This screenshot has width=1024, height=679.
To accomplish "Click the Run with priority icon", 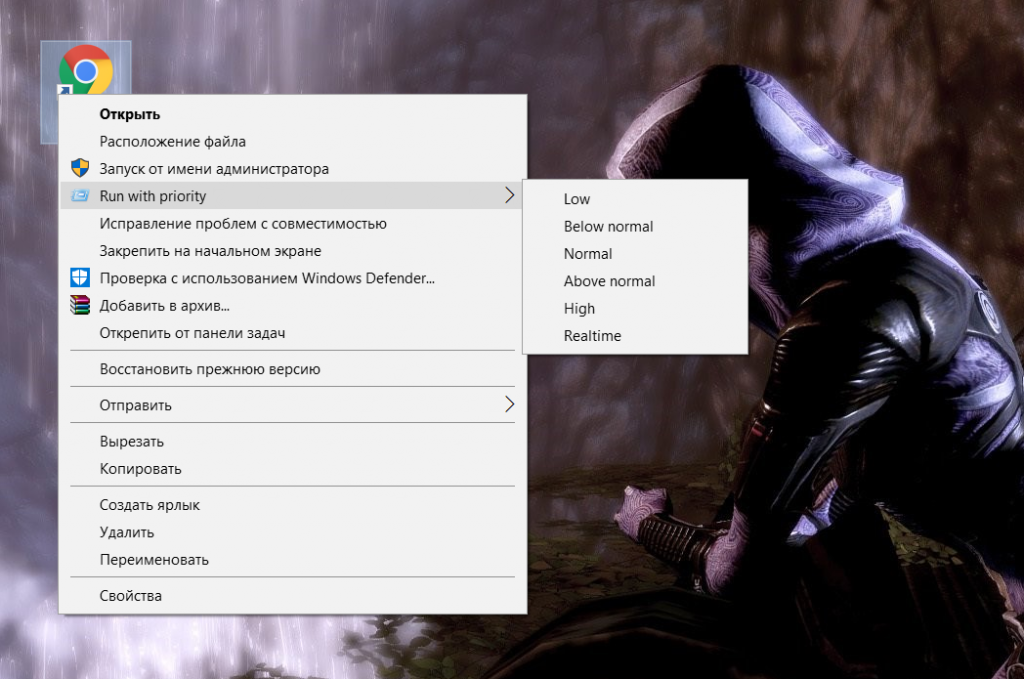I will point(80,196).
